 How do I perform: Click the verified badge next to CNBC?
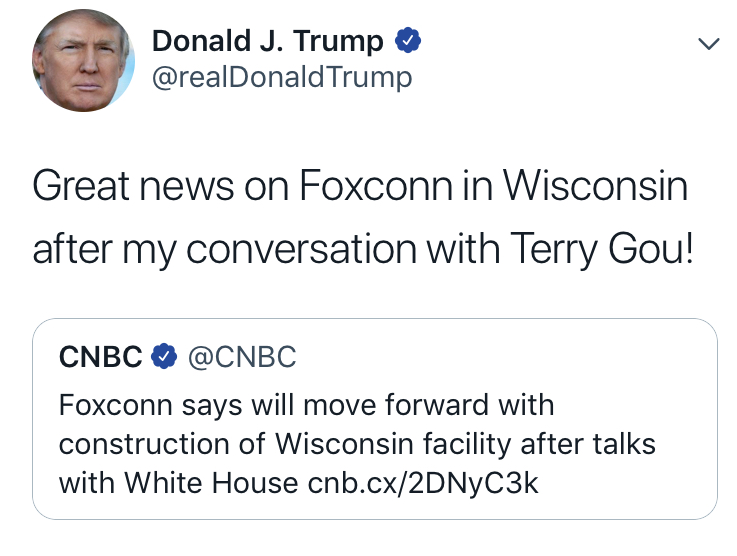point(163,356)
